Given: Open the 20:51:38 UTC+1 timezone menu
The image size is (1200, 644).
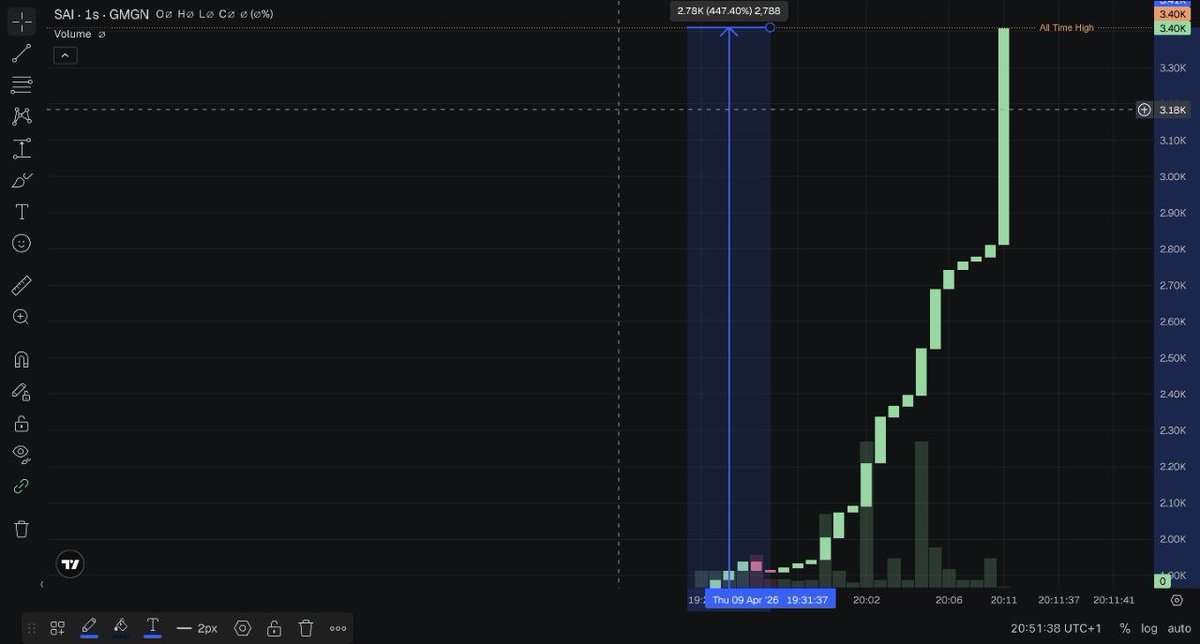Looking at the screenshot, I should (x=1056, y=629).
